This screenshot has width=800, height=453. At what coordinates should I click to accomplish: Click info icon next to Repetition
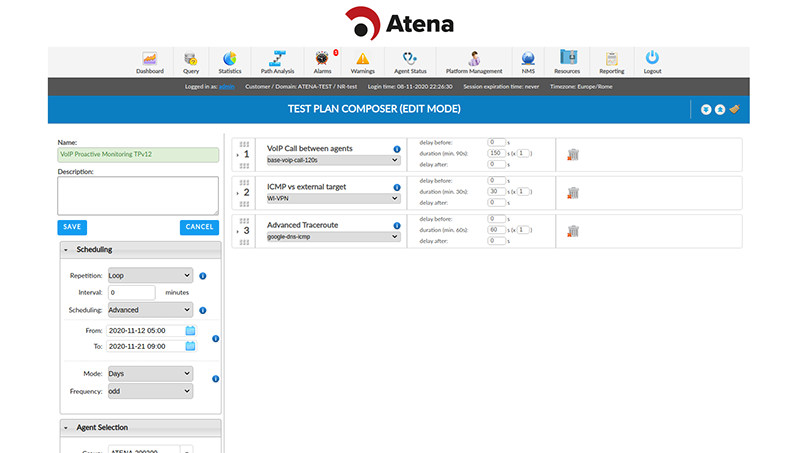[202, 275]
